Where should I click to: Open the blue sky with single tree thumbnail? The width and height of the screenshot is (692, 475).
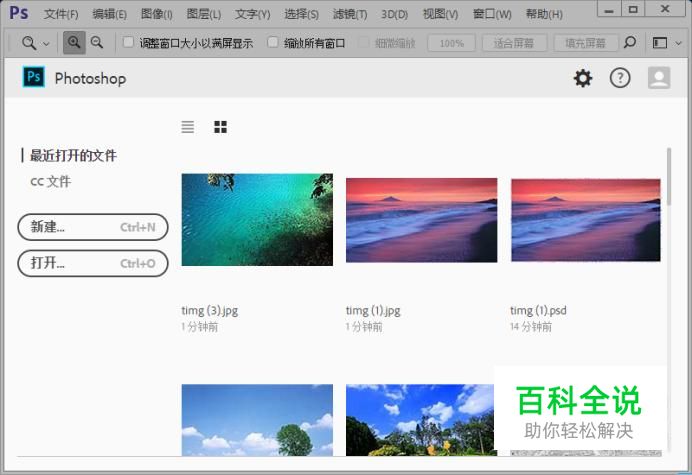pos(257,420)
